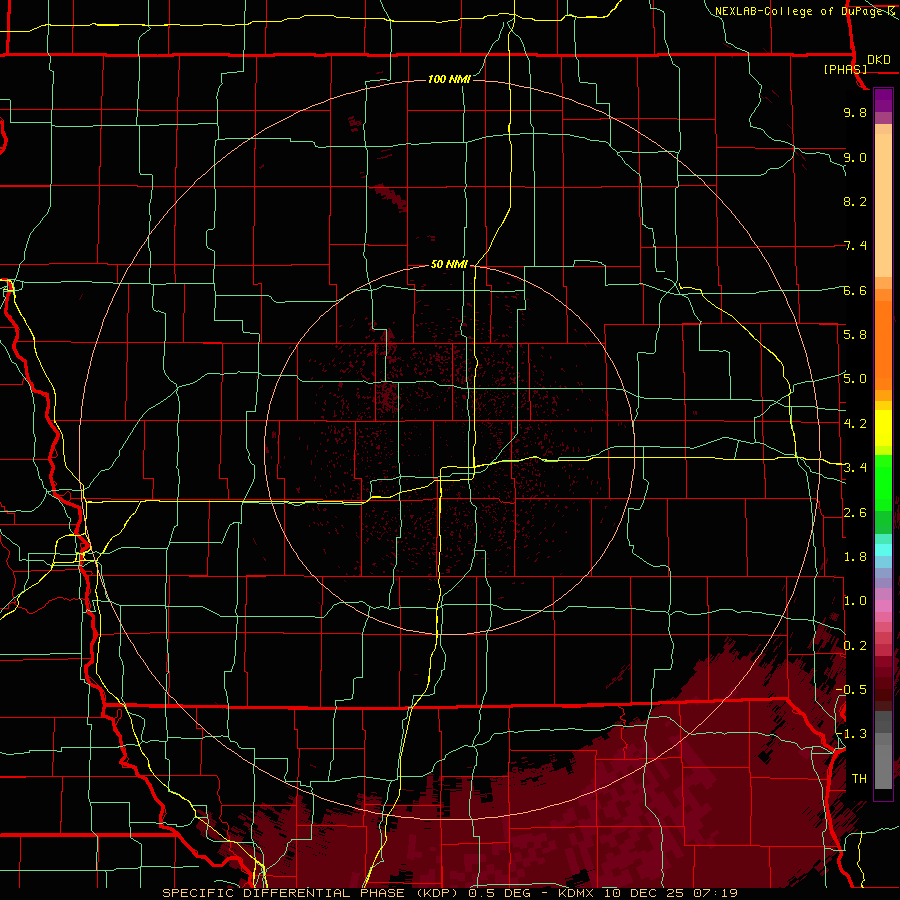Click the 9.8 value on the color scale

point(855,112)
